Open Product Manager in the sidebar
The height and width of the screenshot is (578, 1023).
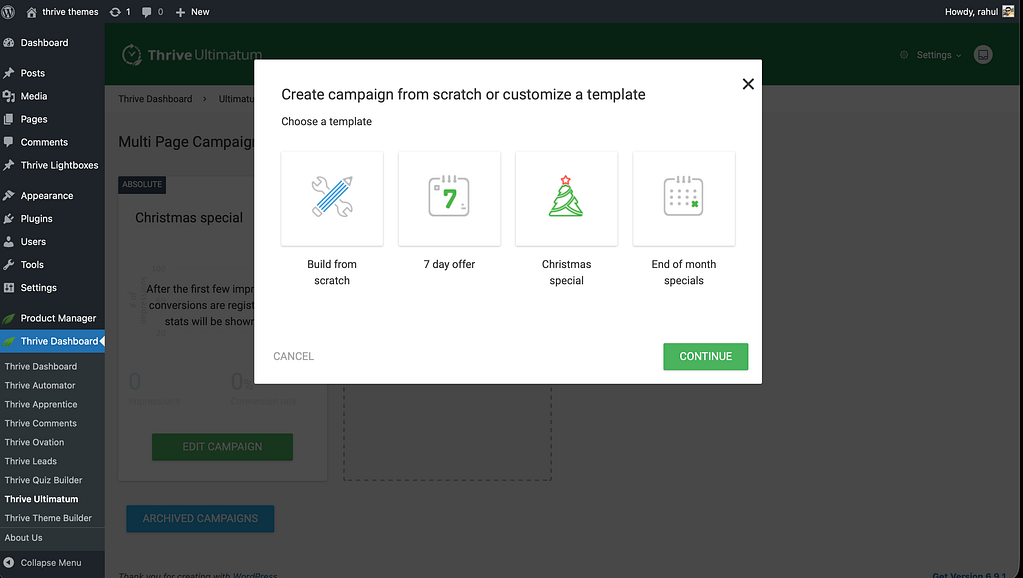coord(58,318)
